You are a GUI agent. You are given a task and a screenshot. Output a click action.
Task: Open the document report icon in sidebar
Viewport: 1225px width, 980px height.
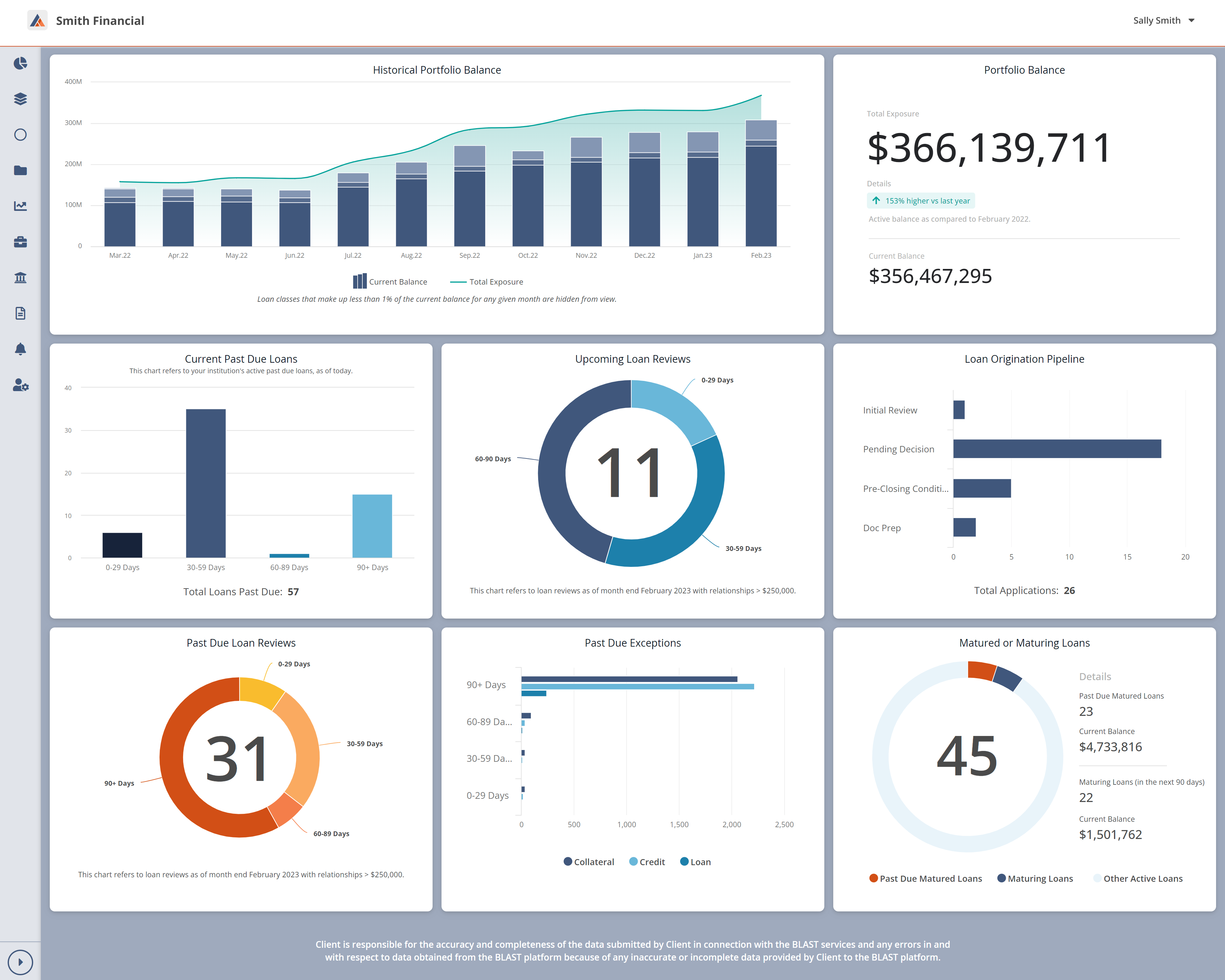pos(20,313)
